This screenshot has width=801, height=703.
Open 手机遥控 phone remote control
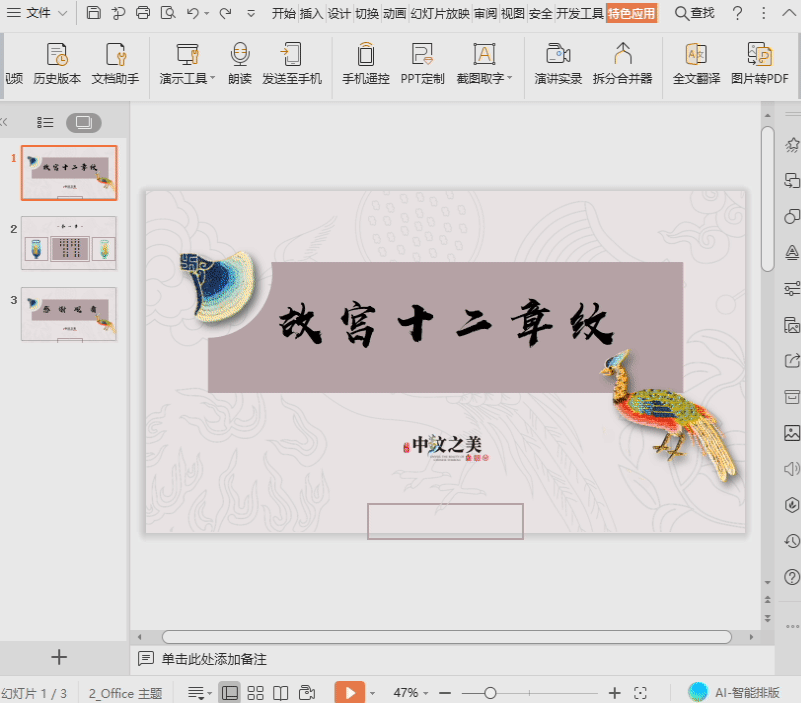coord(366,64)
